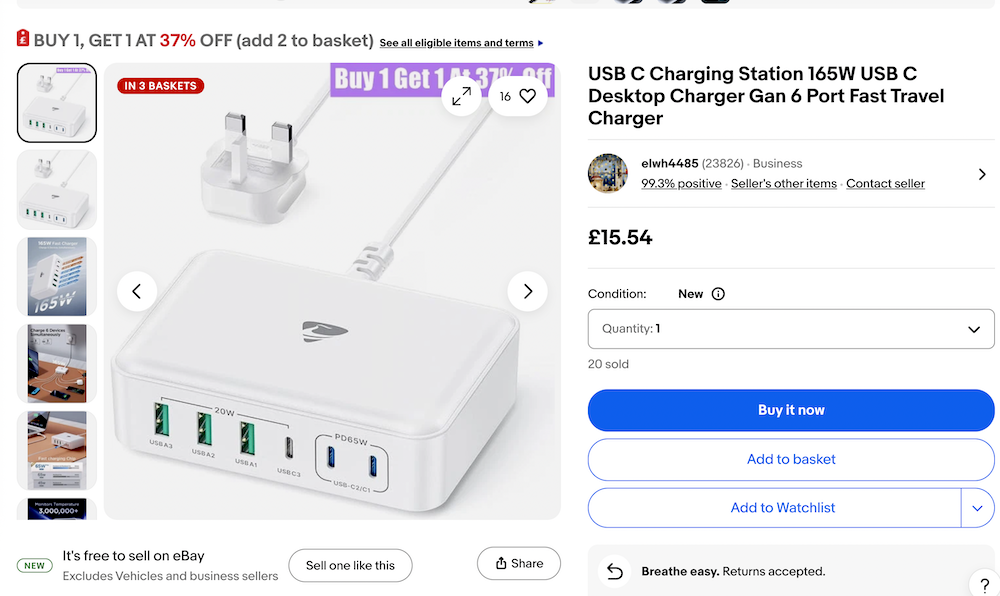Click the Buy it now button
Image resolution: width=1000 pixels, height=596 pixels.
[791, 410]
